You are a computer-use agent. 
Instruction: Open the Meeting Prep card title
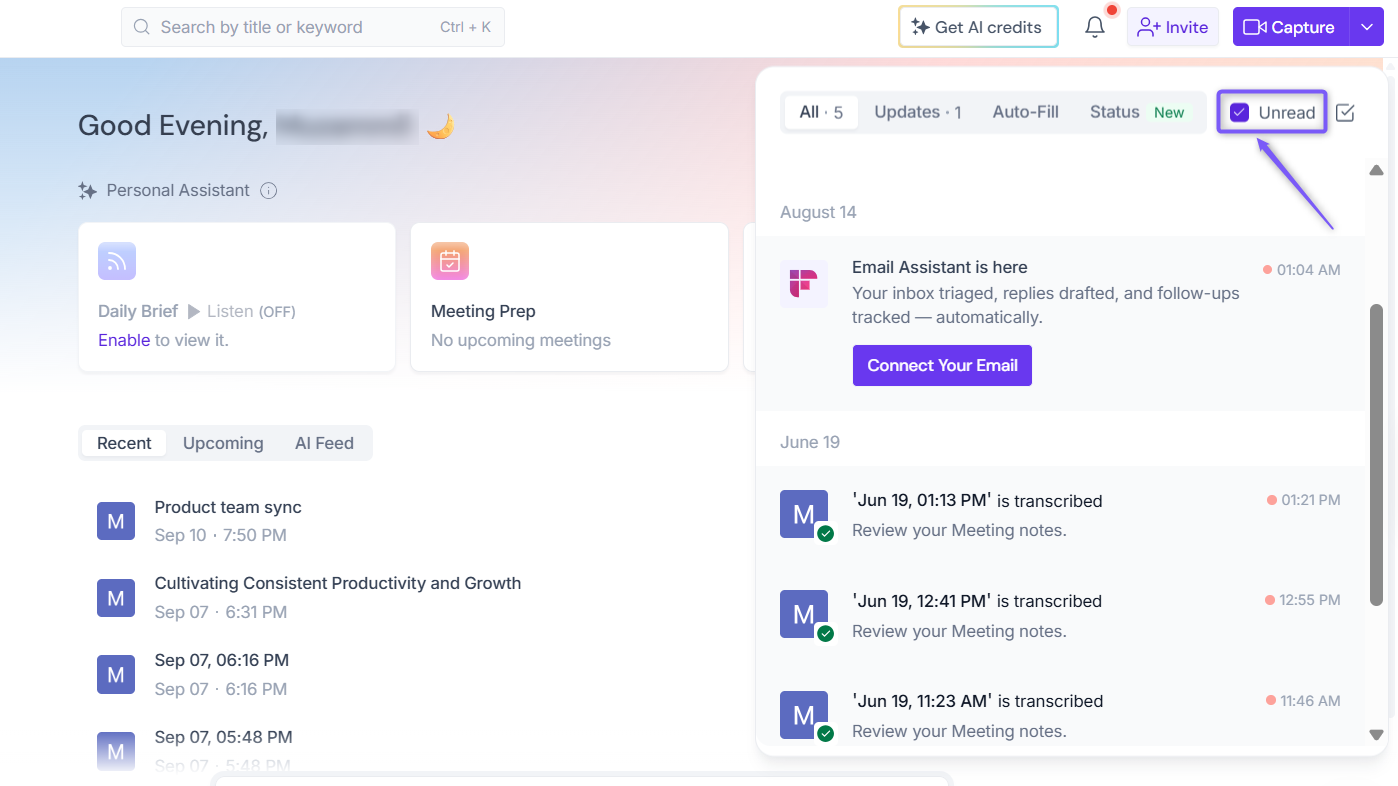(x=483, y=311)
